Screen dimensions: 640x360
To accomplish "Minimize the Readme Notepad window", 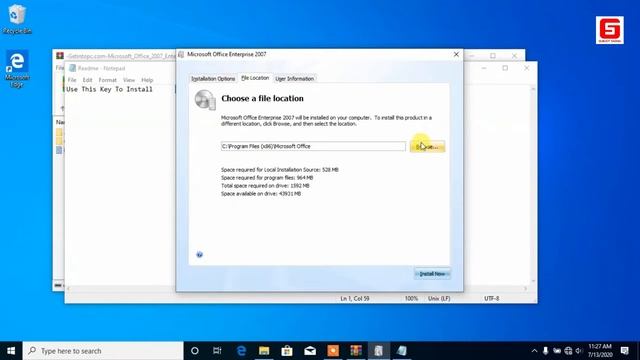I will tap(484, 68).
